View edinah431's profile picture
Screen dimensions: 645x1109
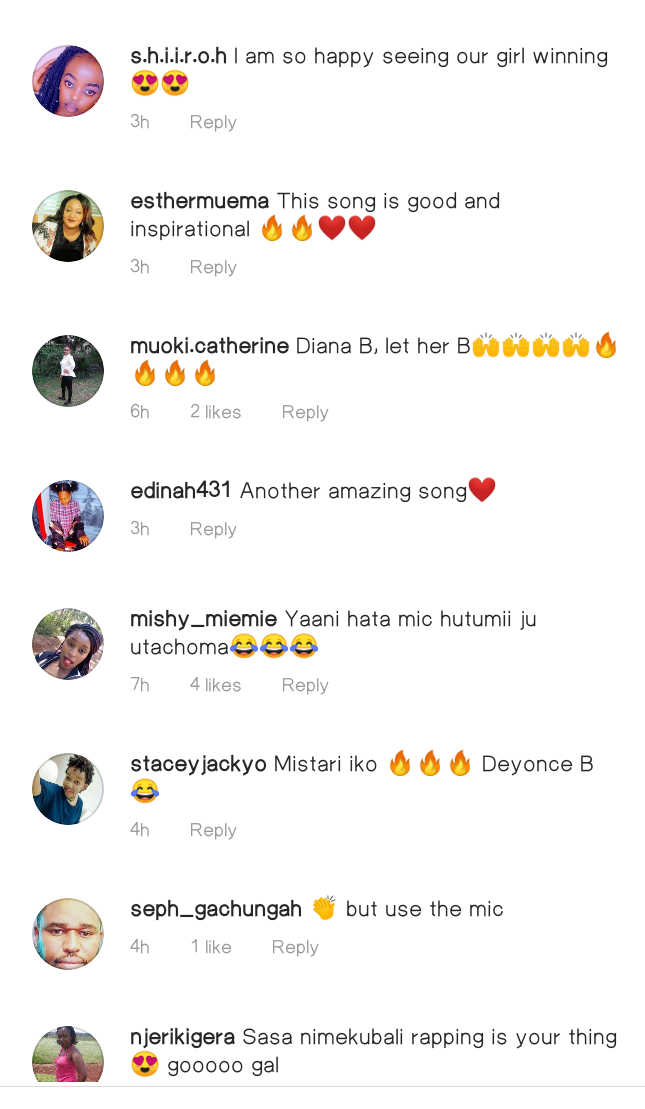pos(68,516)
